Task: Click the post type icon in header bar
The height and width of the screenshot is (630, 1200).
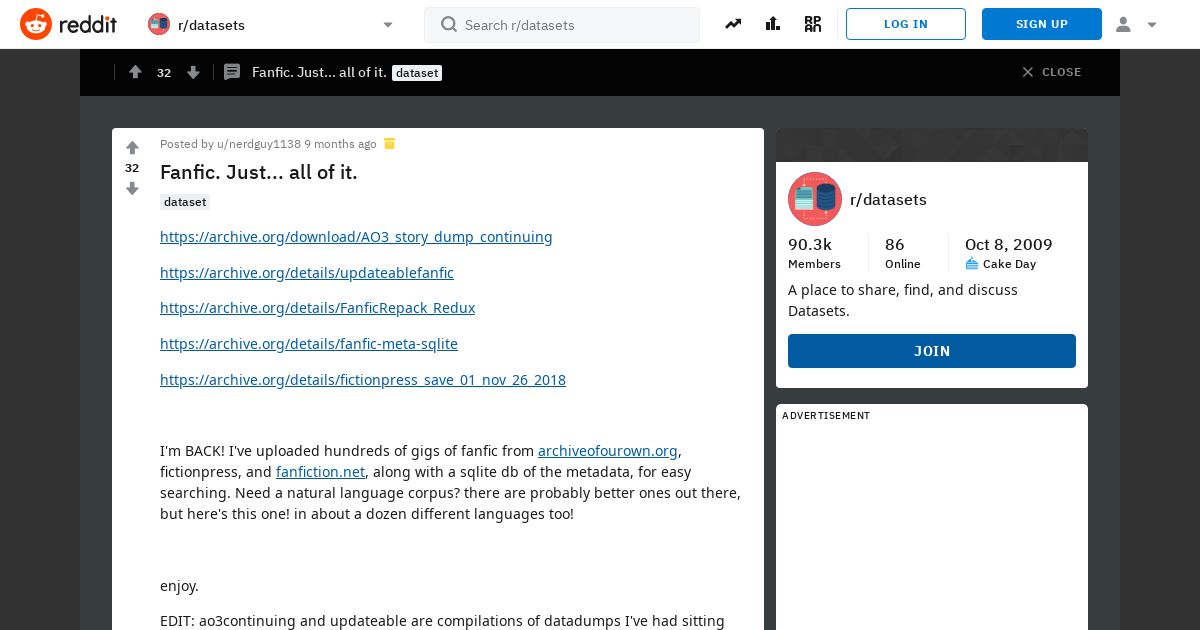Action: click(232, 72)
